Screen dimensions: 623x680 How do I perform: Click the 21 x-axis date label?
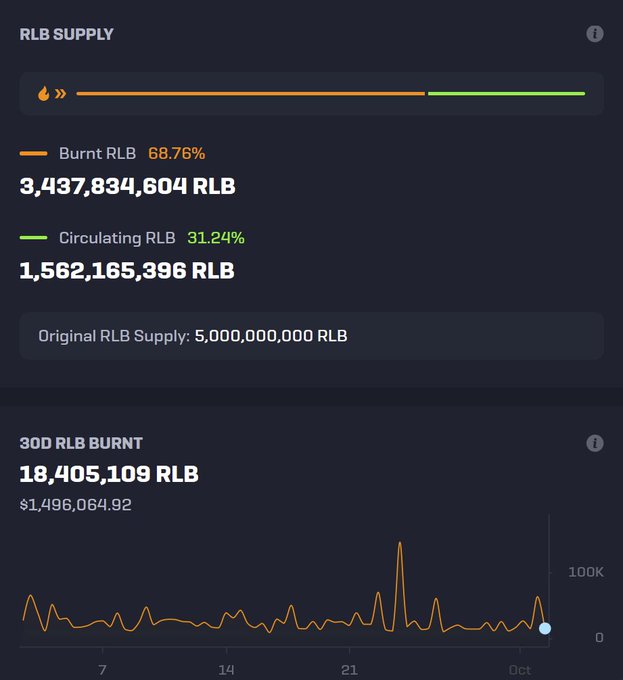click(x=349, y=670)
